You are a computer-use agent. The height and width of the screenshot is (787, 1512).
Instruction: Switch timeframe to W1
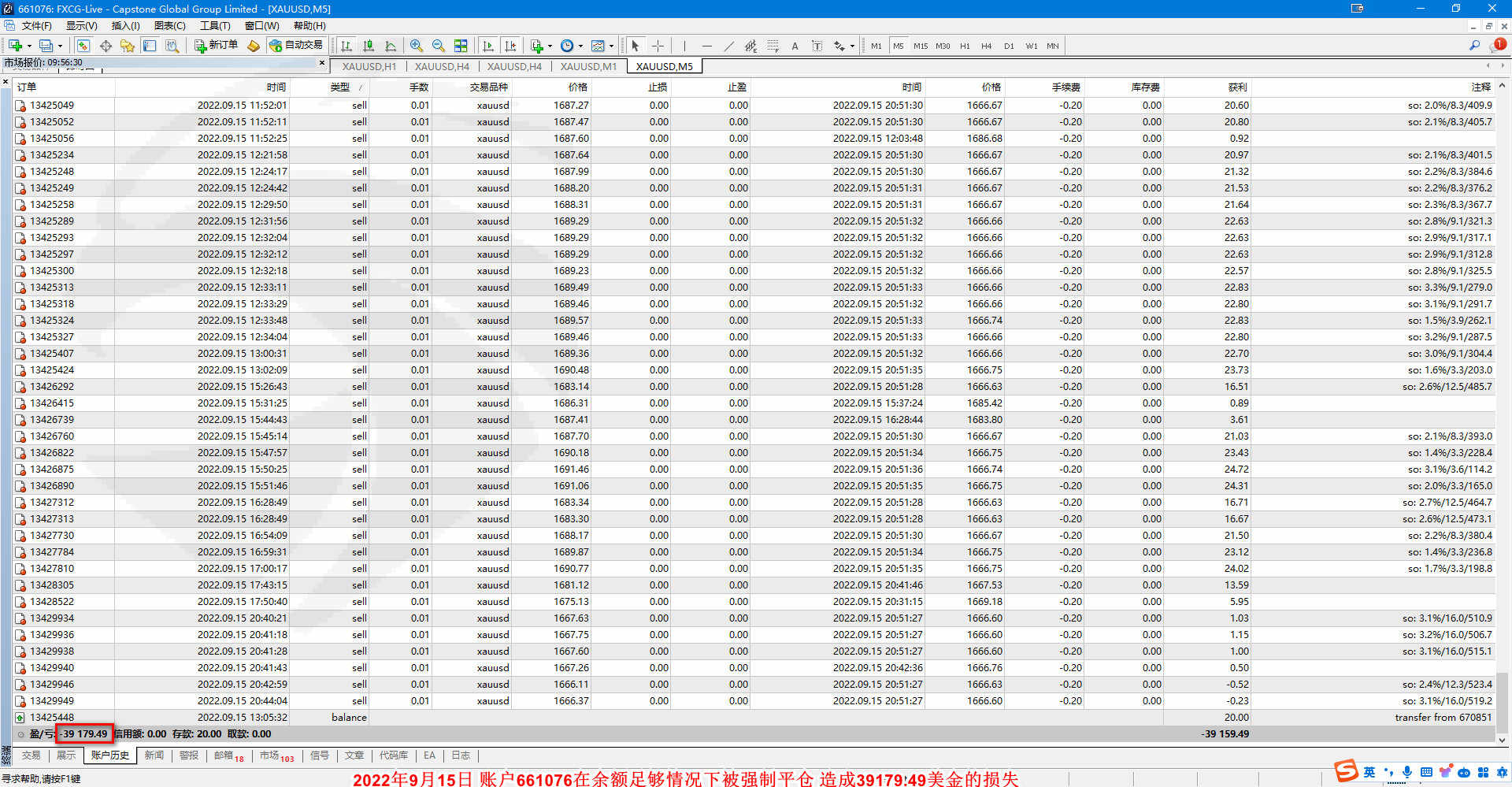tap(1031, 46)
